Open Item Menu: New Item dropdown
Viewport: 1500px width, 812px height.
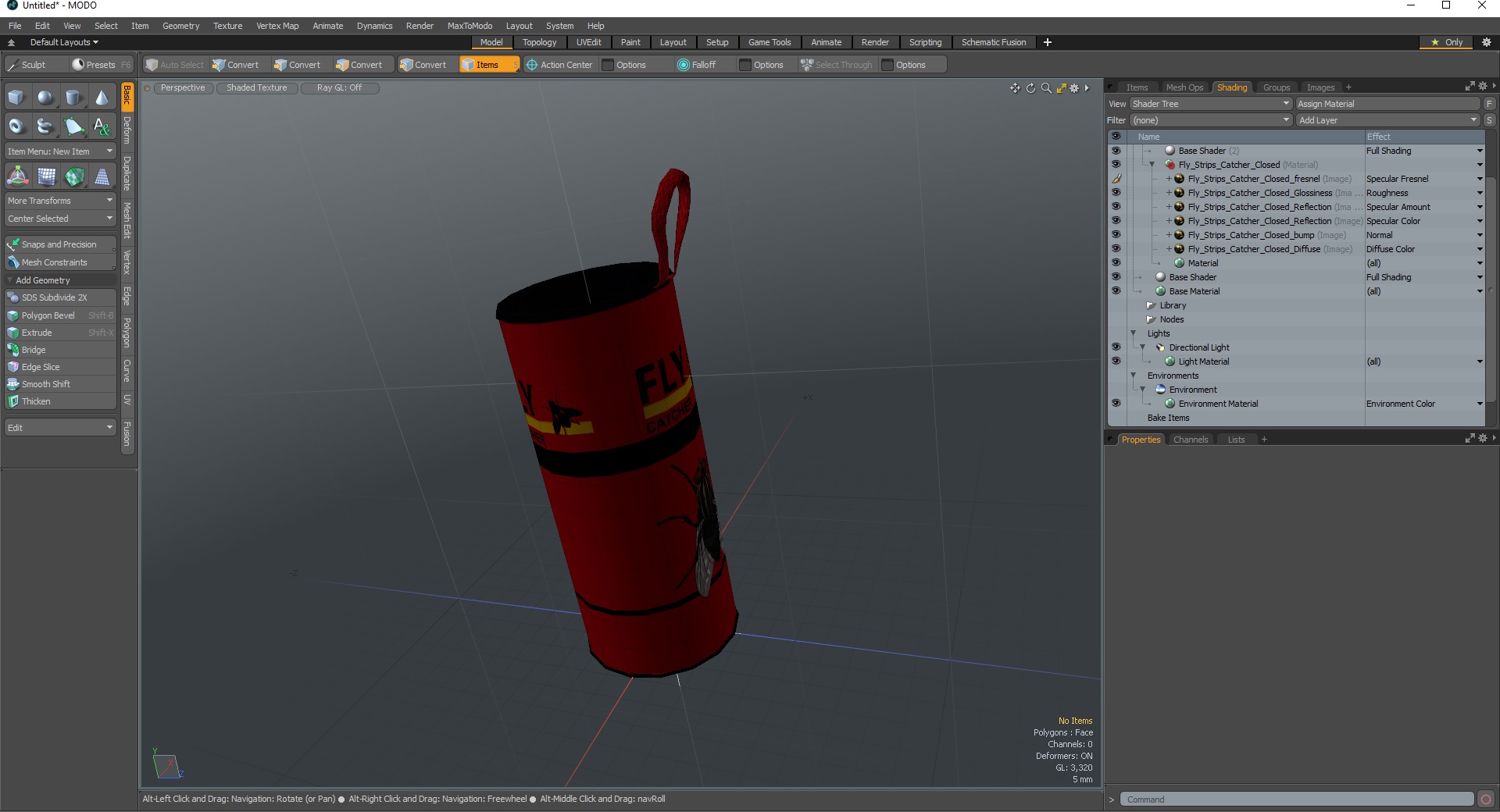click(x=60, y=151)
